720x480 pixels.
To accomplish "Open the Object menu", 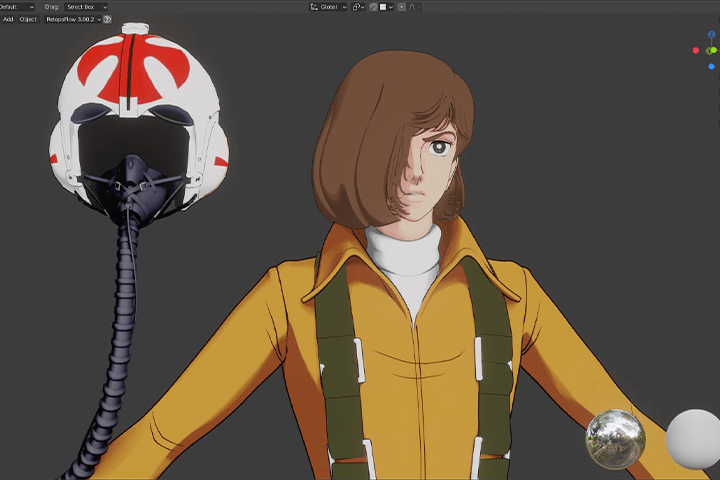I will (x=28, y=19).
